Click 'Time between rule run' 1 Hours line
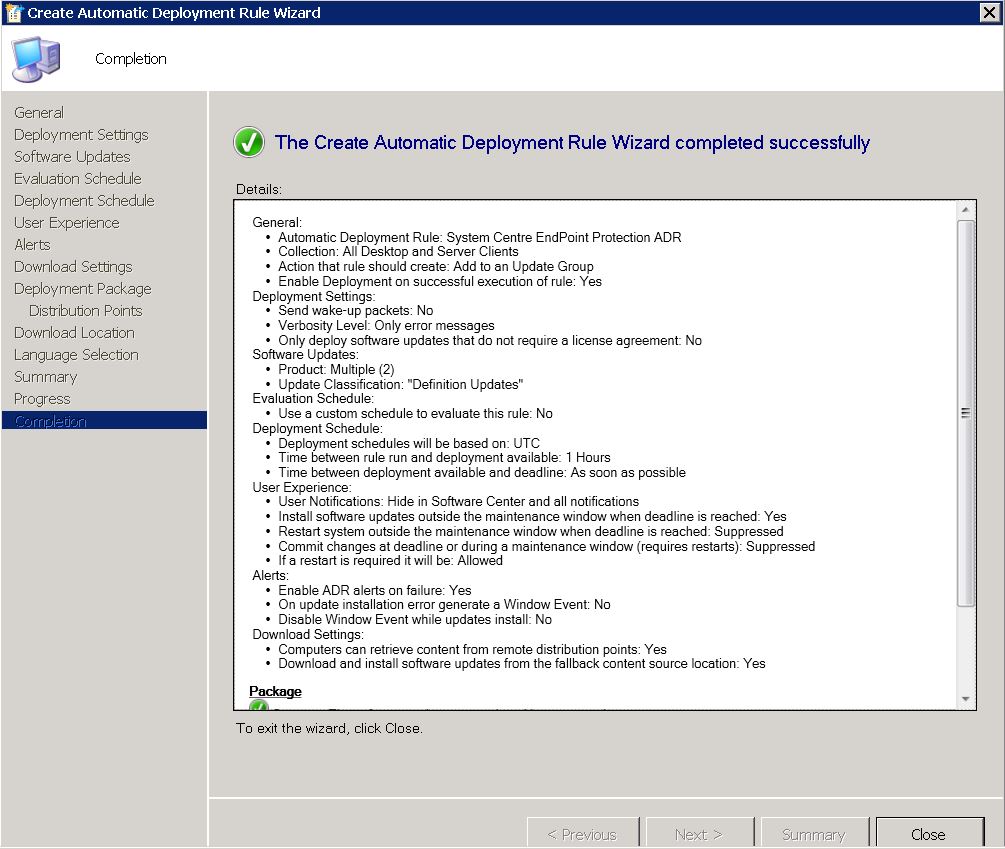 (x=444, y=457)
